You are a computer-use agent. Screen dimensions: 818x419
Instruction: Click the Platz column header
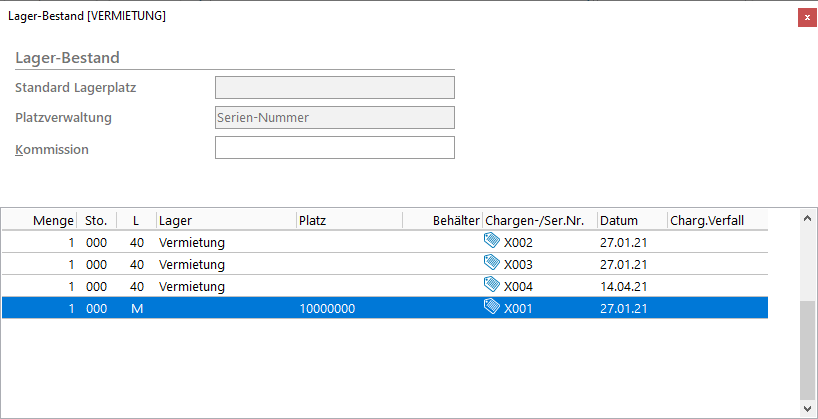312,220
